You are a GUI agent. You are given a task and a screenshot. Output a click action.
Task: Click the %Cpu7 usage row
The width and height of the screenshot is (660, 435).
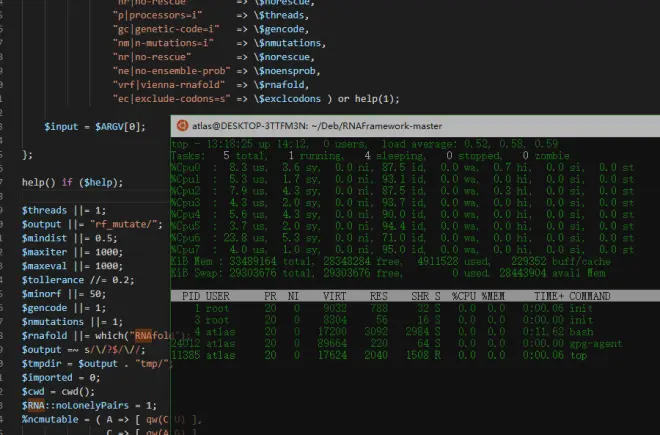click(x=402, y=249)
